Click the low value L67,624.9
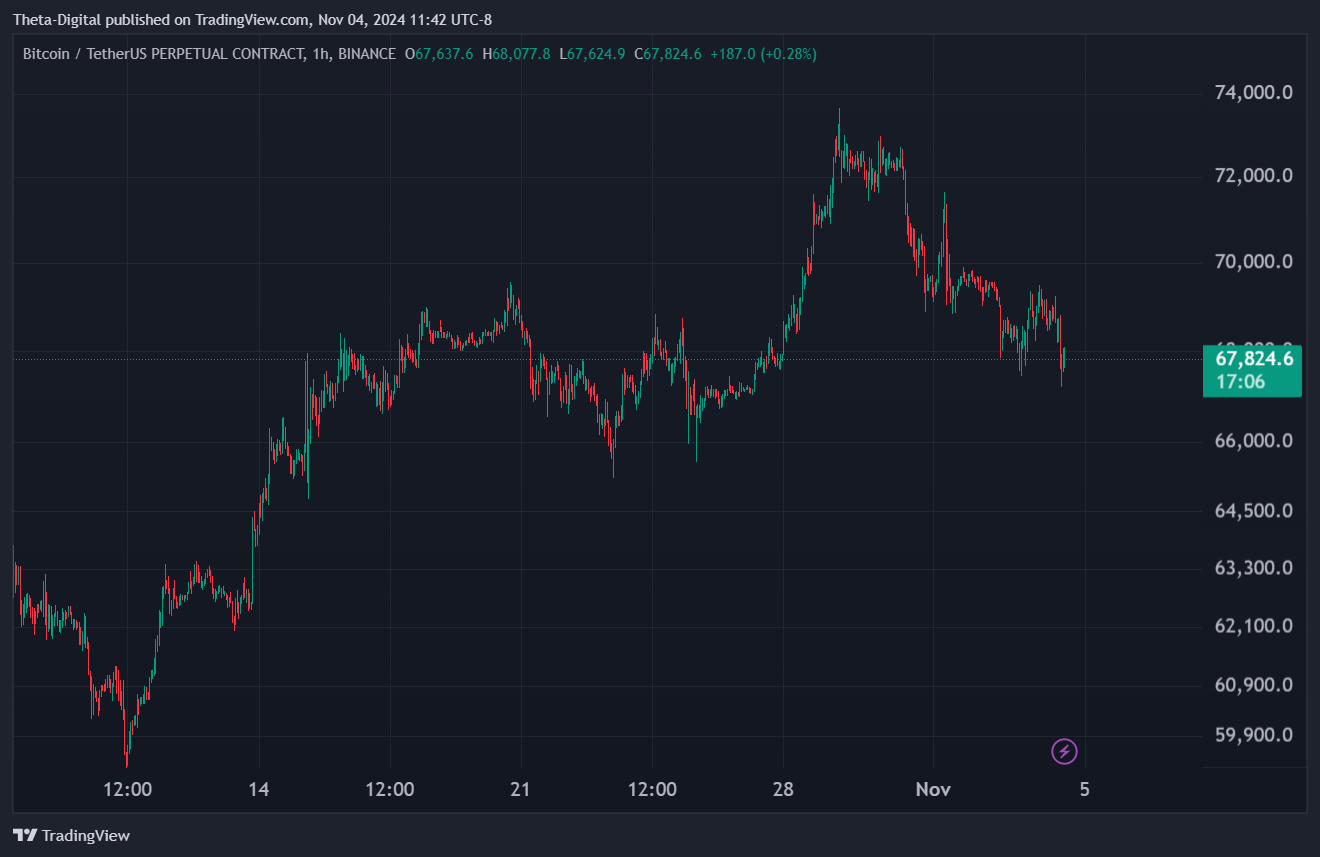The height and width of the screenshot is (857, 1320). pyautogui.click(x=593, y=54)
